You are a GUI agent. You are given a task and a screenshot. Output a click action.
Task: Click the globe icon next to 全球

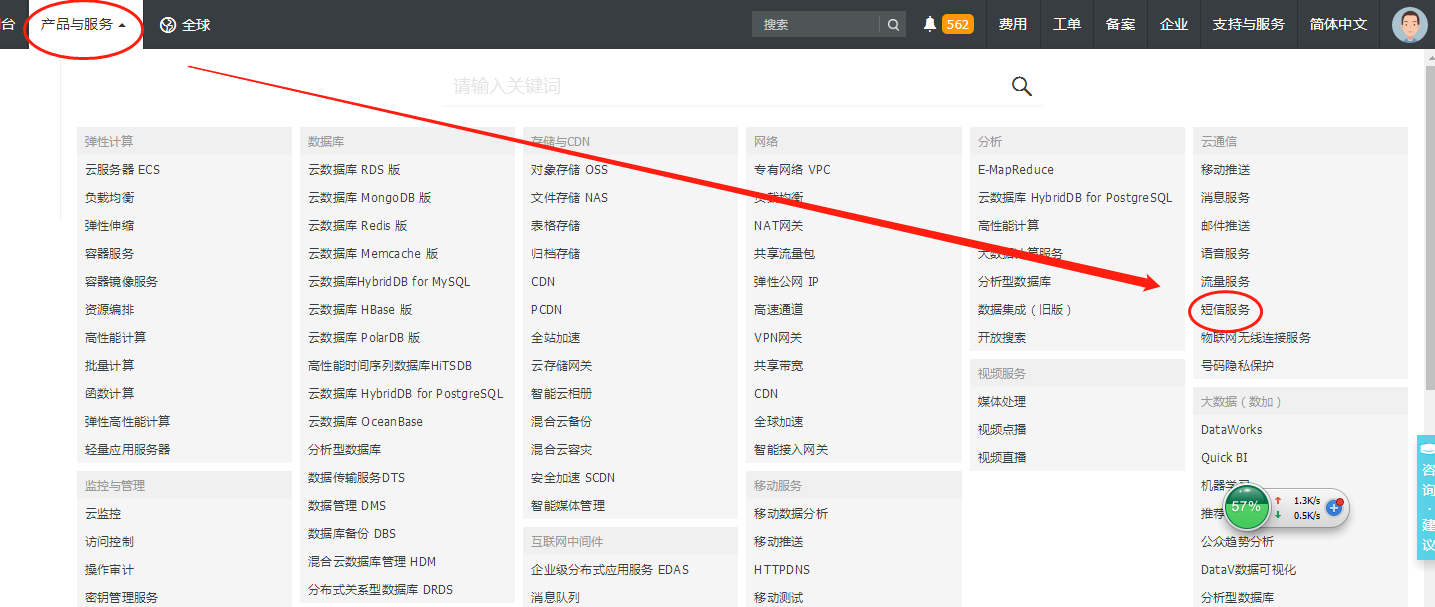[x=168, y=25]
